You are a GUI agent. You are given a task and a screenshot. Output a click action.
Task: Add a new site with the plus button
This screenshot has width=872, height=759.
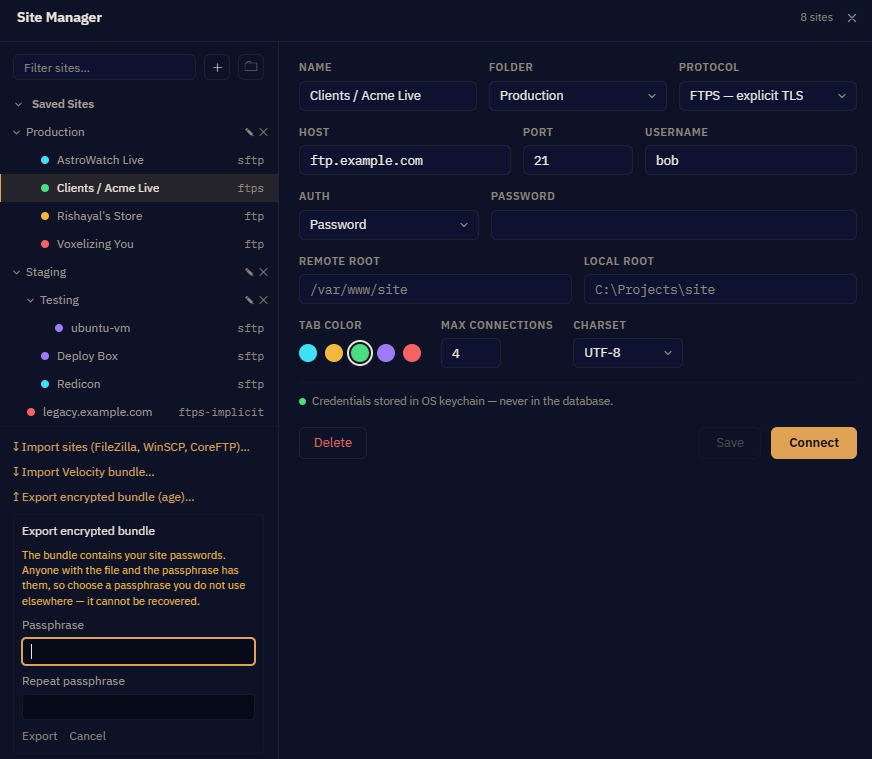[x=217, y=67]
